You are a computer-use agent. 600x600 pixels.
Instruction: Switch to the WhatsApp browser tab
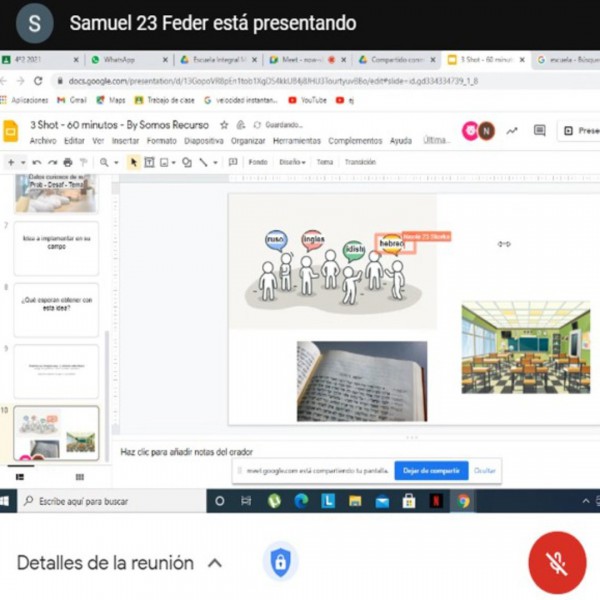(129, 60)
